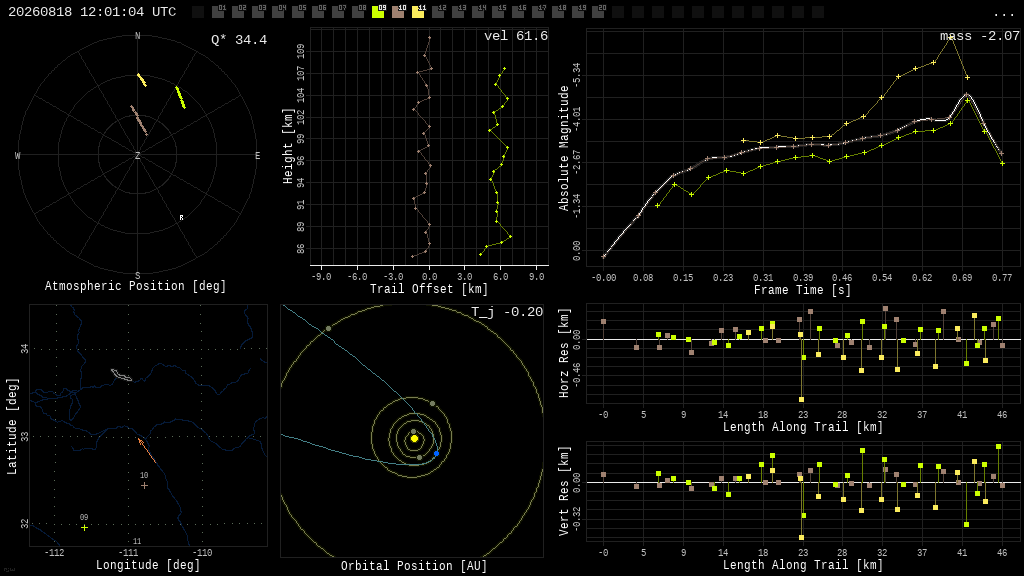The image size is (1024, 576).
Task: Click the T_j -0.20 label
Action: click(507, 312)
